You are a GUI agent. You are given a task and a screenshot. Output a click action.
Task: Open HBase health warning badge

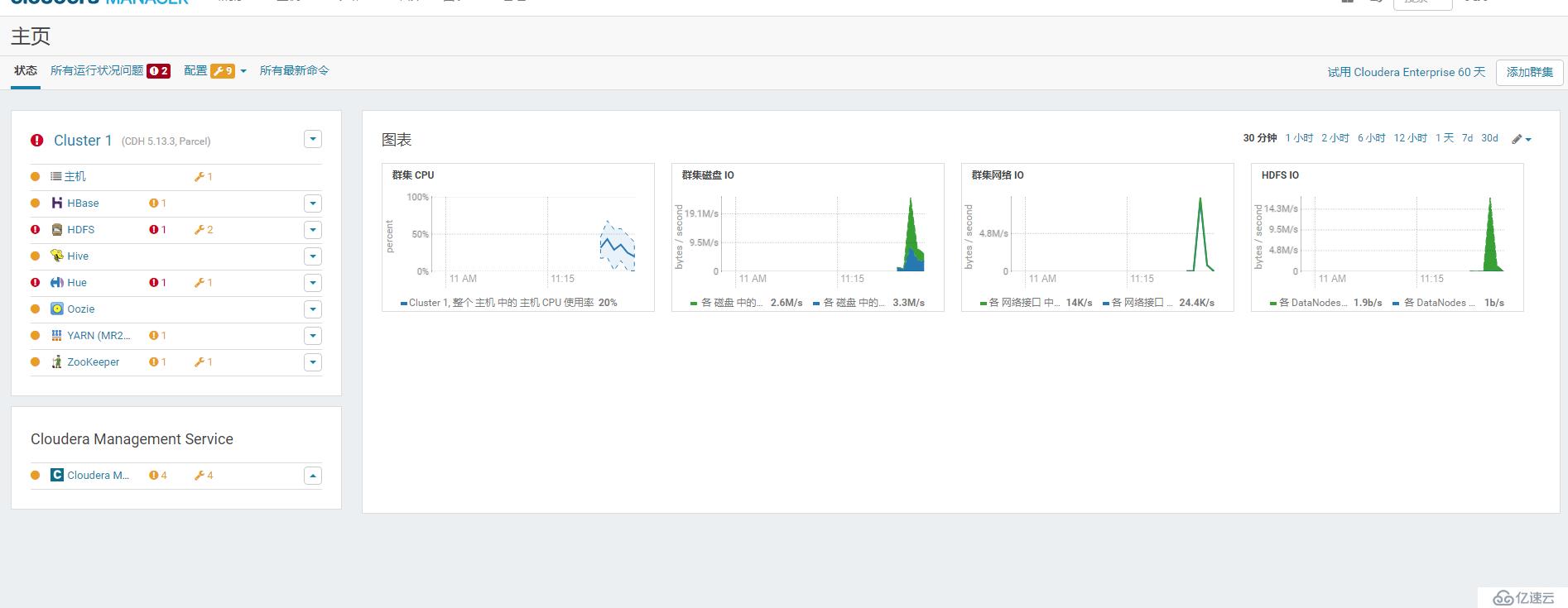pyautogui.click(x=158, y=203)
